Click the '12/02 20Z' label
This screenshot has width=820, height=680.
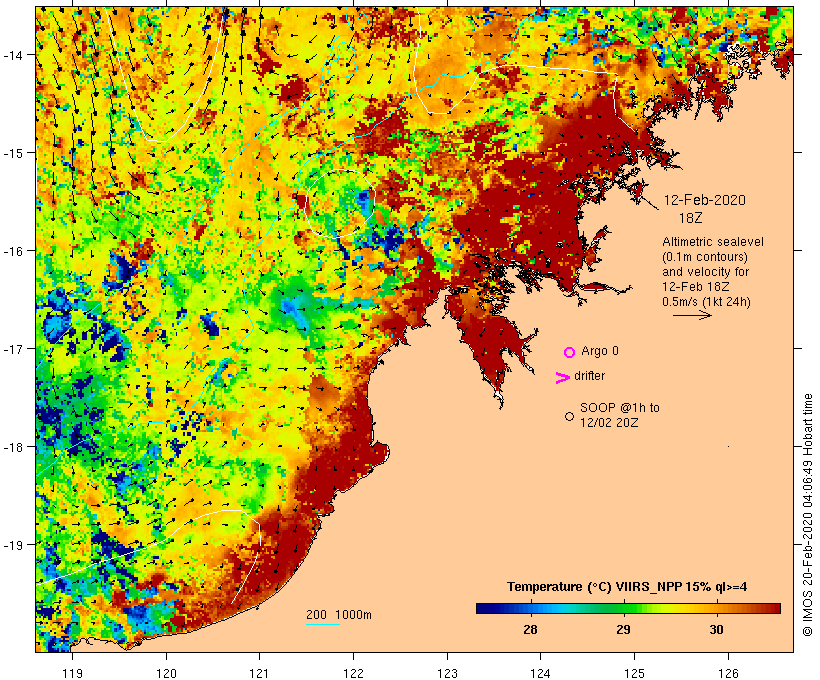click(609, 423)
